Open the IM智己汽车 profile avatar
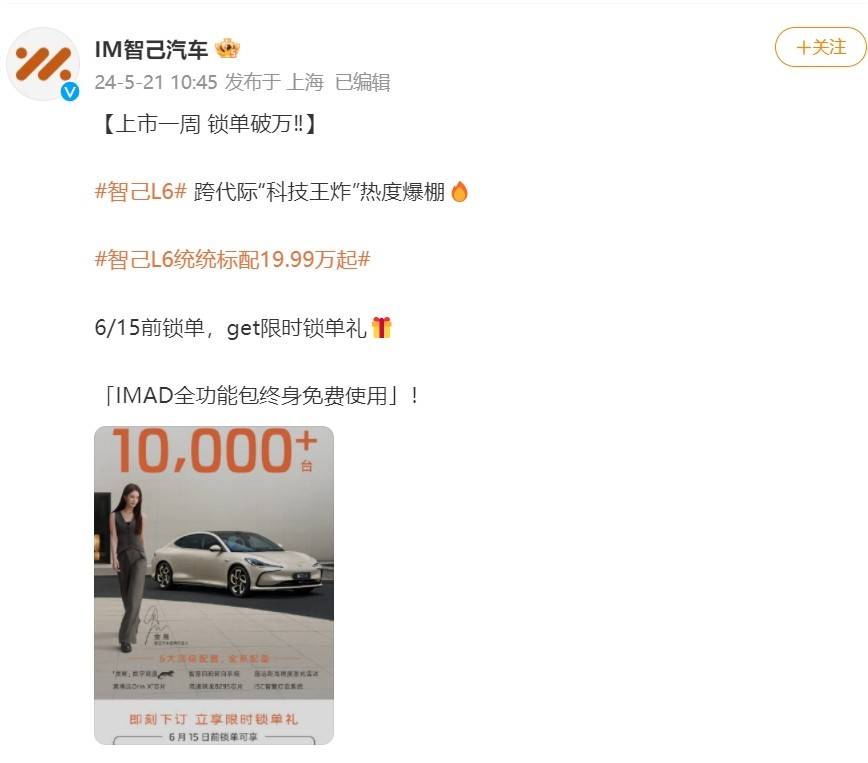This screenshot has width=868, height=763. [43, 64]
